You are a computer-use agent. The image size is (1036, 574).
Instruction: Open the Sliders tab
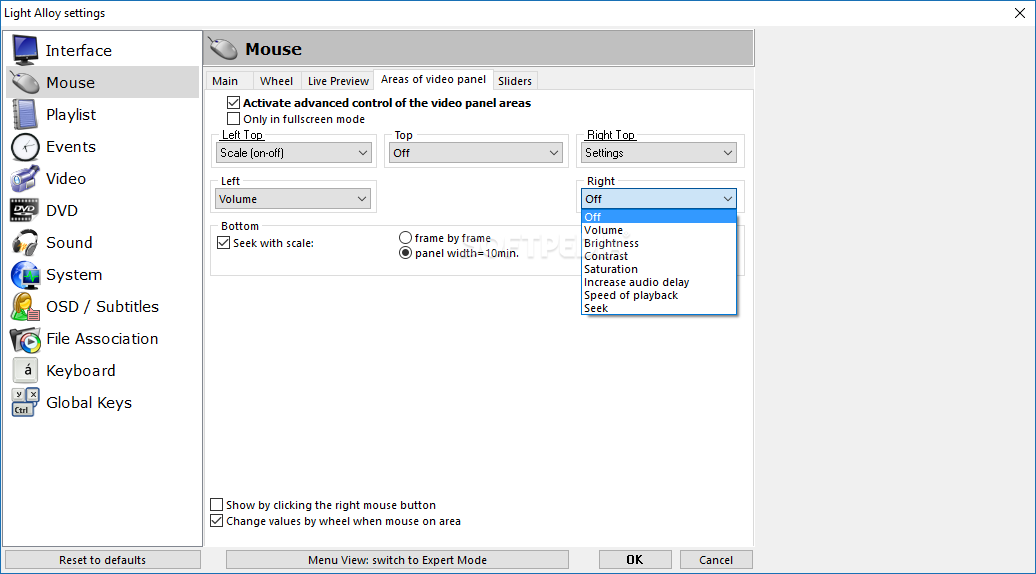515,81
